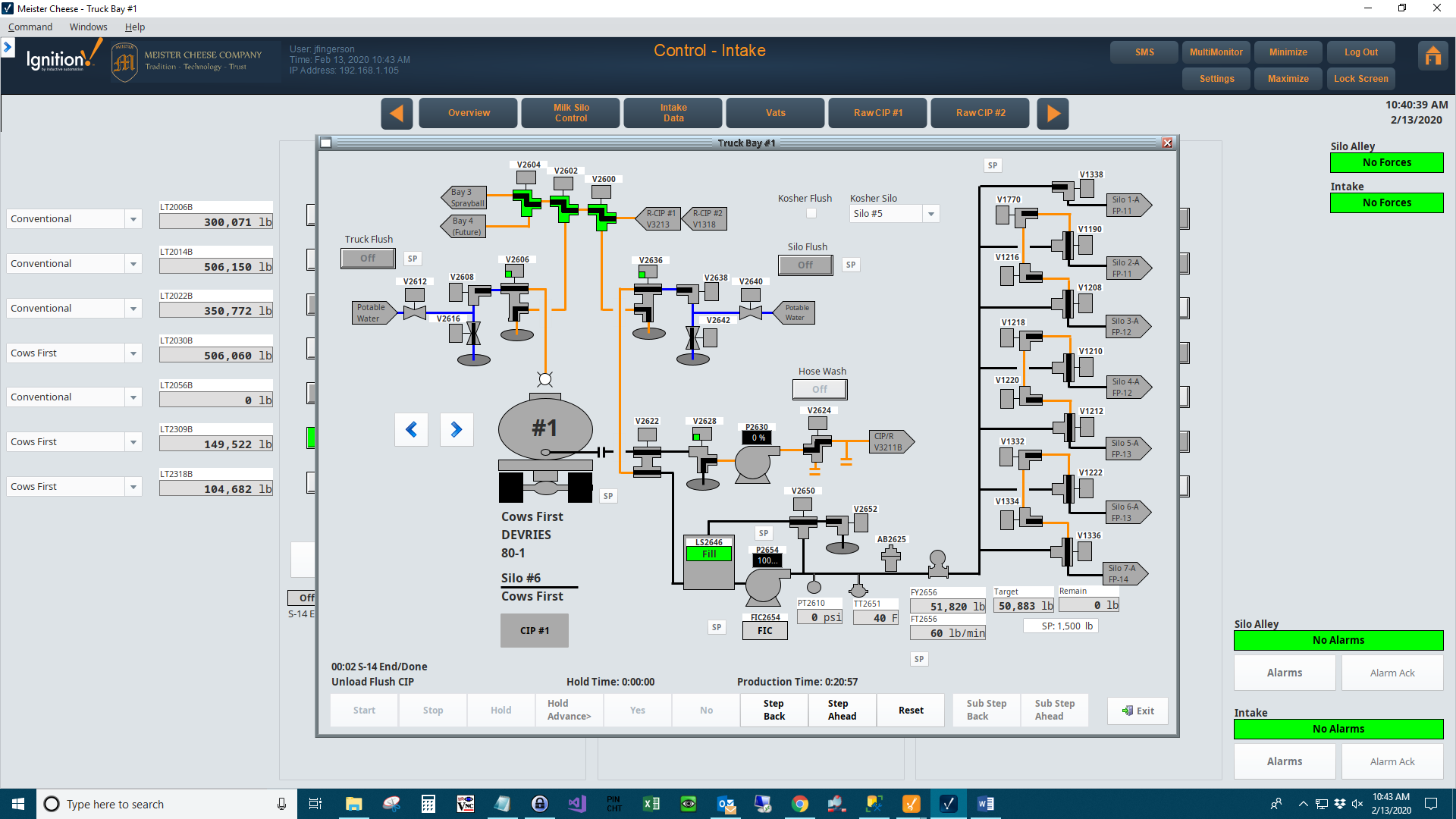Click Log Out button

(1361, 52)
